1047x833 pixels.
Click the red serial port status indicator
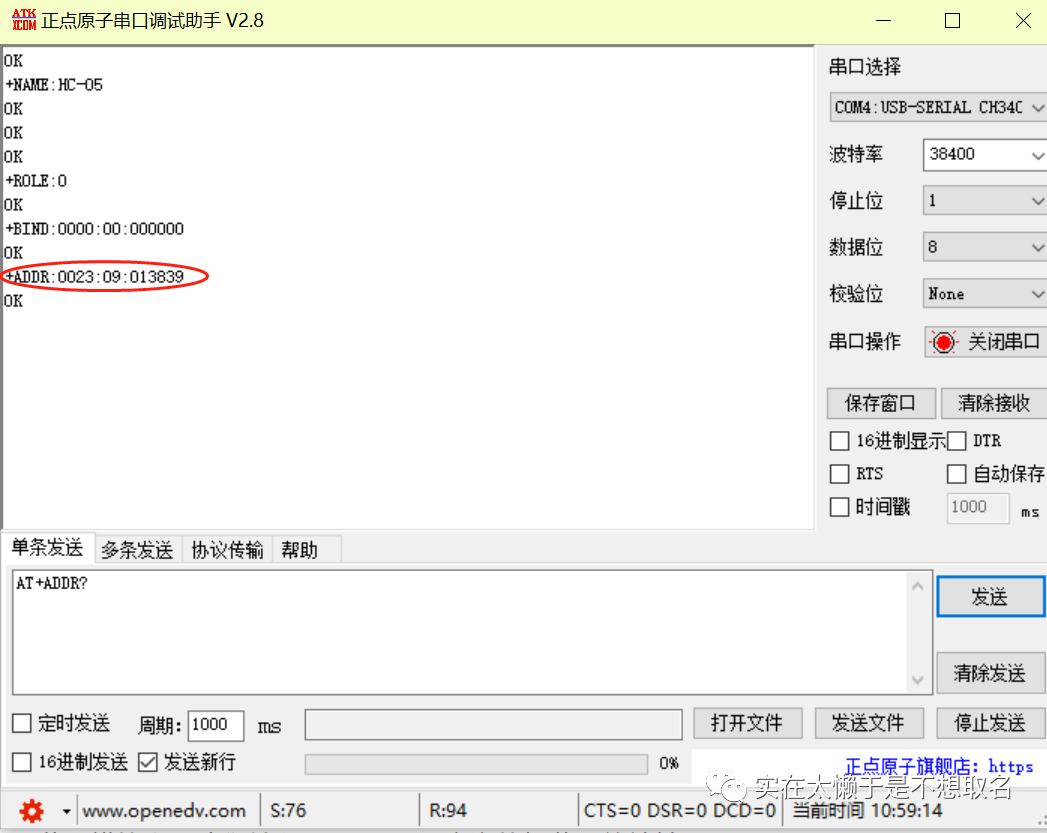942,342
